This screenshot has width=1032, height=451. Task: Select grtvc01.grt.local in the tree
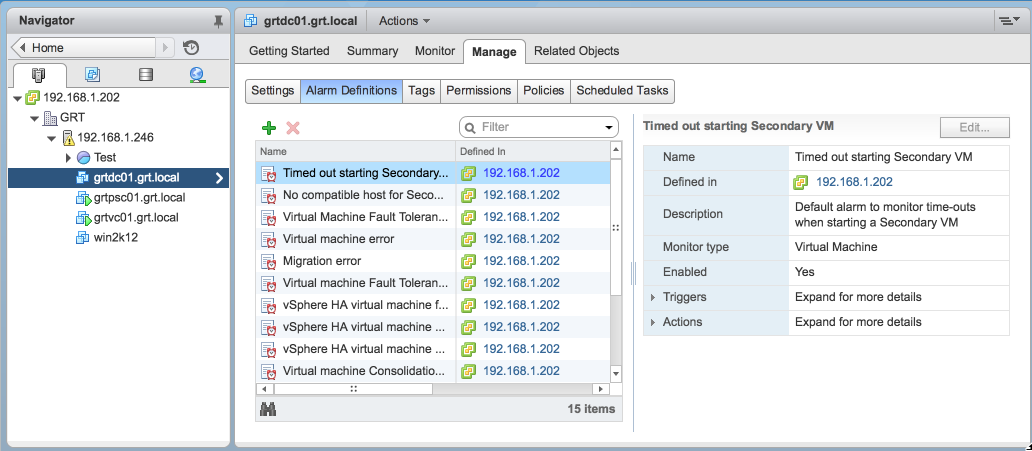pos(136,217)
